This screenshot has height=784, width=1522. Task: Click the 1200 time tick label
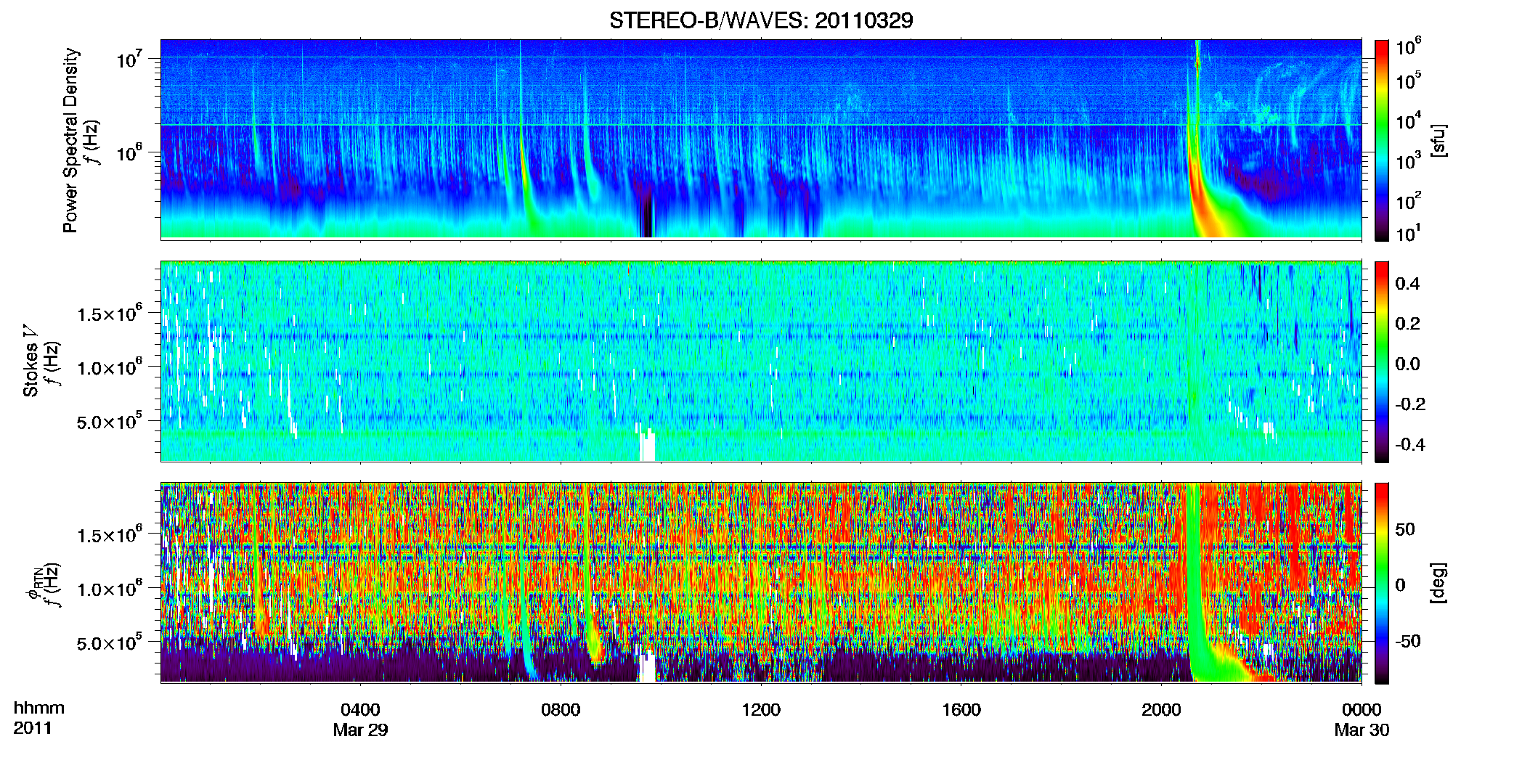pos(761,709)
